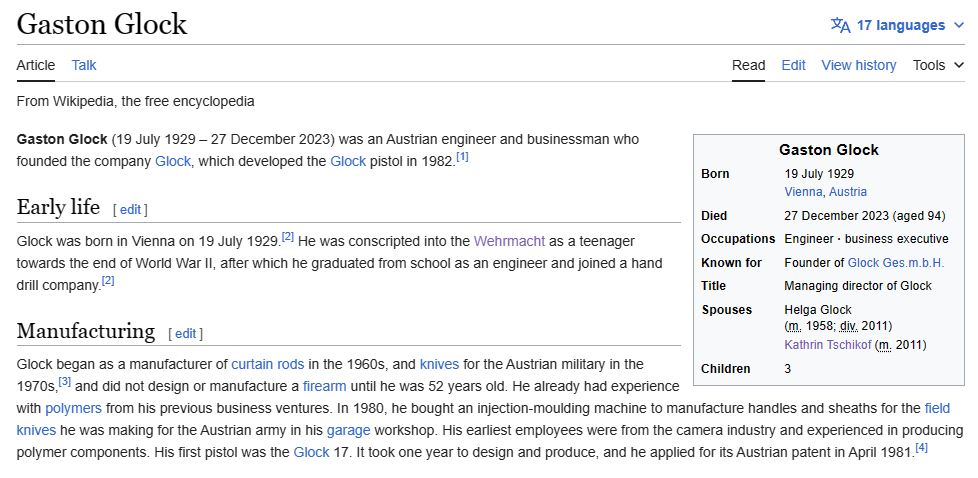Open the Glock 17 link

point(311,452)
